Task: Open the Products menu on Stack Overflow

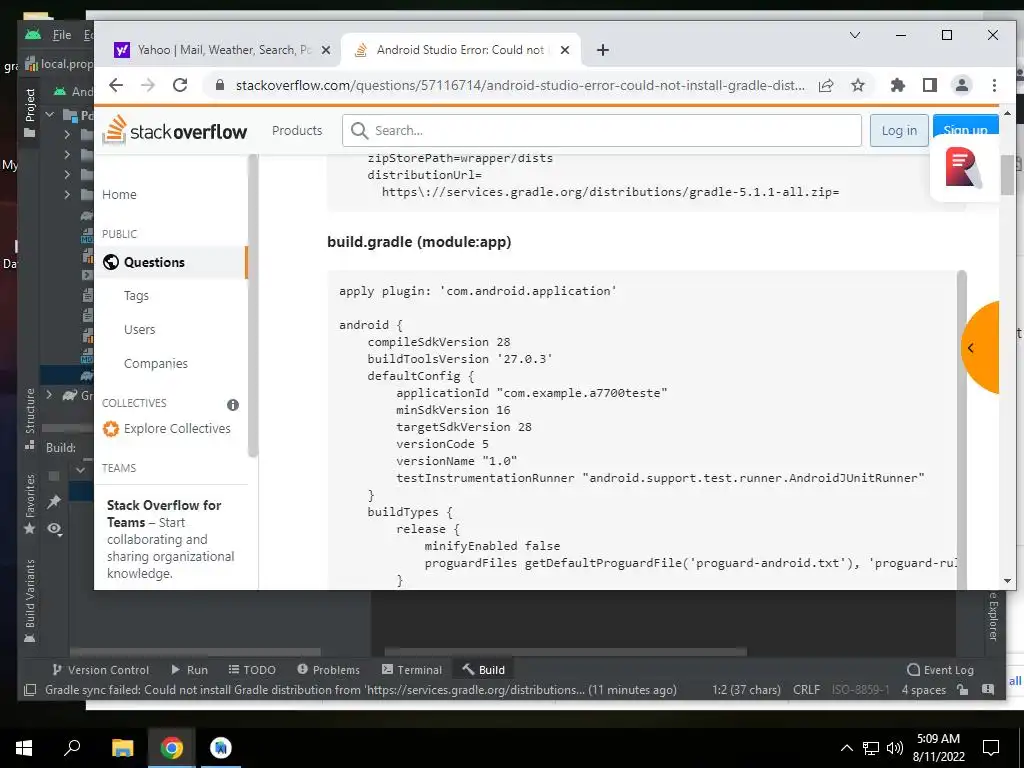Action: pos(297,131)
